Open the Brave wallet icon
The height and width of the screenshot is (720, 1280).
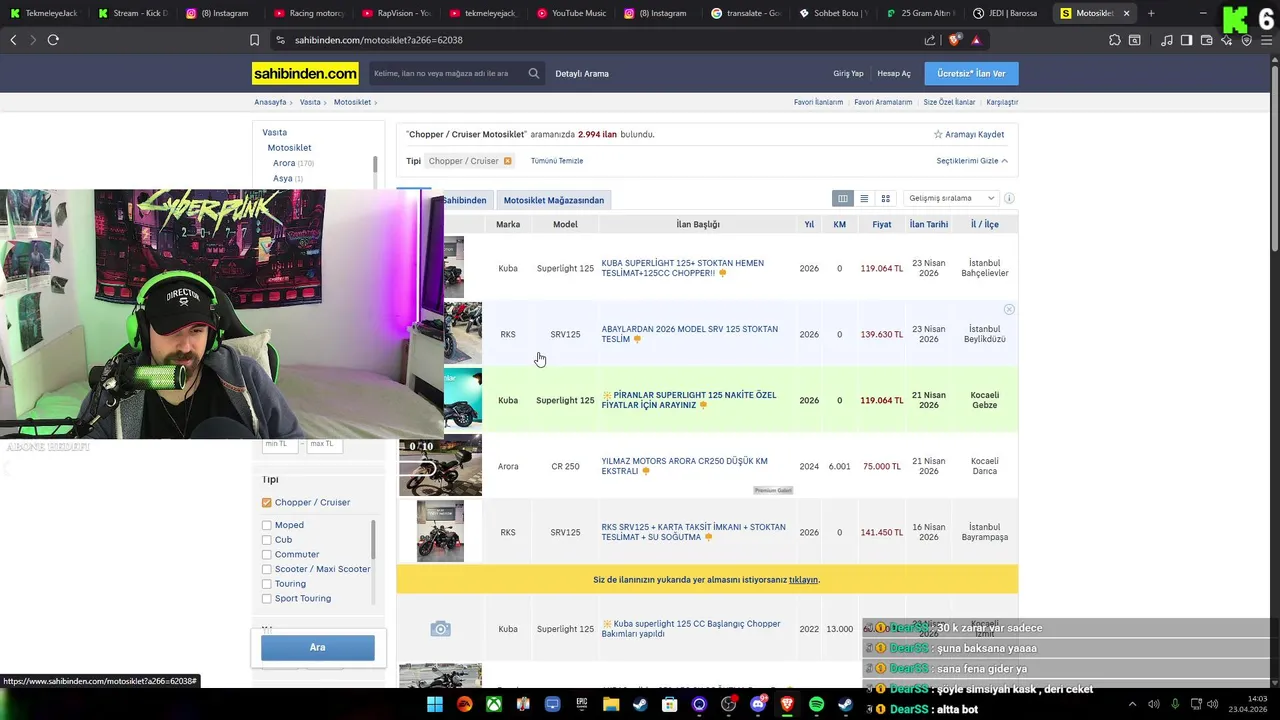tap(1207, 40)
